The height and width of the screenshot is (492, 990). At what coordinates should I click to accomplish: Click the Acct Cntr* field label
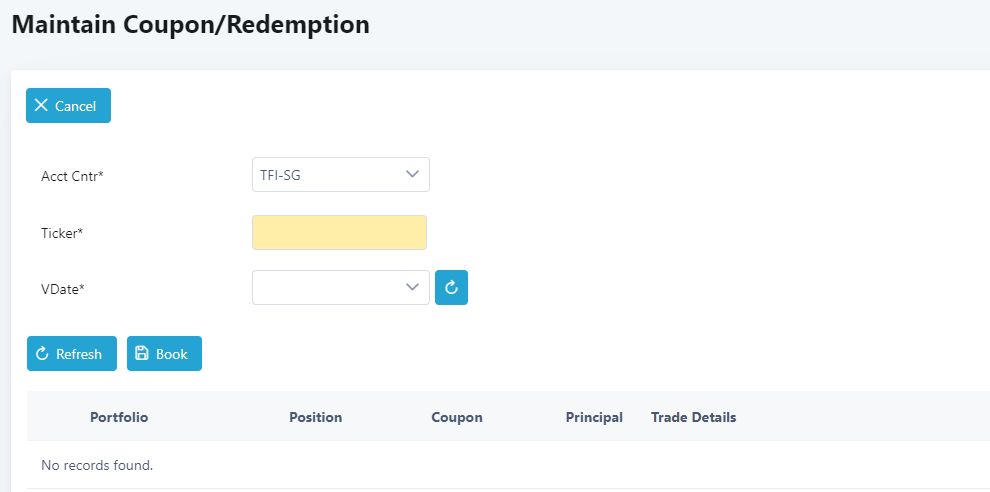pyautogui.click(x=72, y=176)
